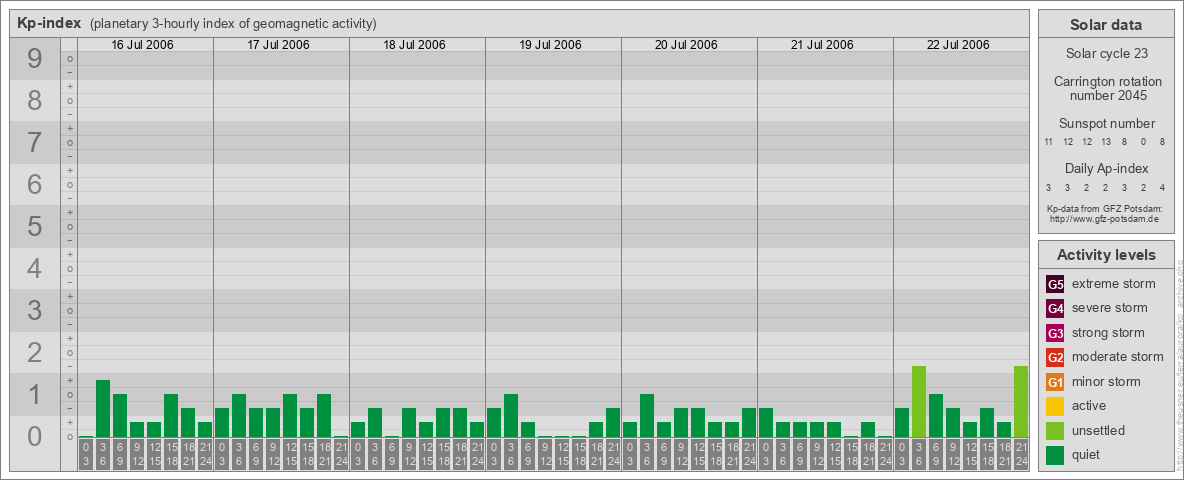
Task: Click the light green unsettled swatch
Action: (1055, 430)
